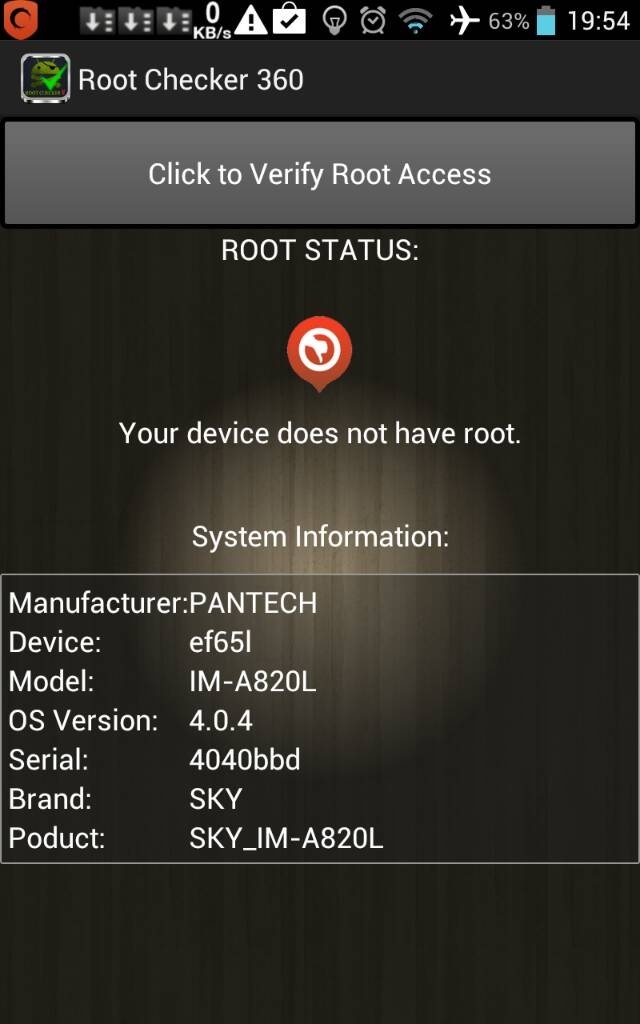Image resolution: width=640 pixels, height=1024 pixels.
Task: Tap the 19:54 clock in status bar
Action: (598, 21)
